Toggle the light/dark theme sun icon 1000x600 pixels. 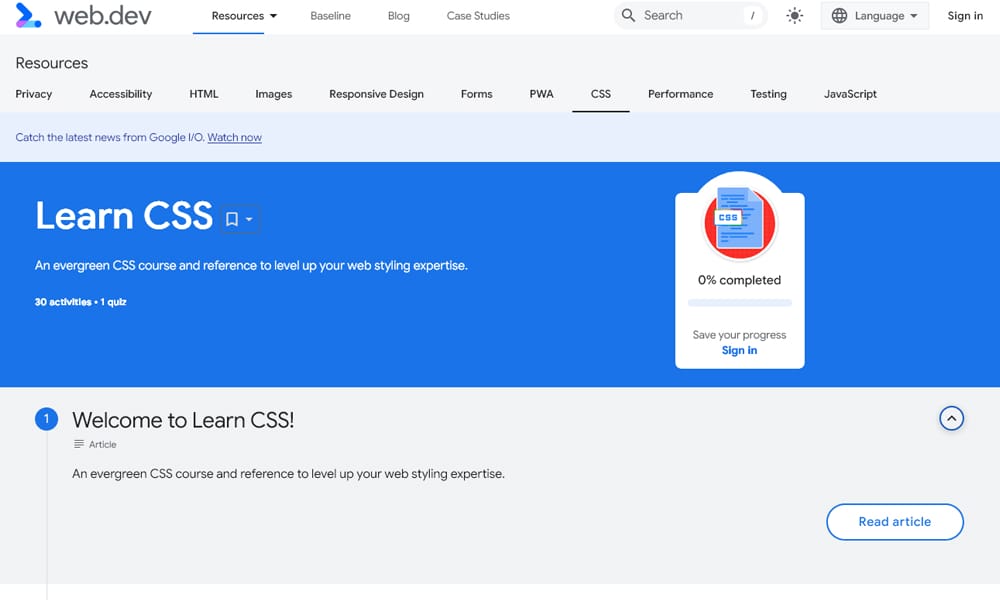pyautogui.click(x=795, y=16)
